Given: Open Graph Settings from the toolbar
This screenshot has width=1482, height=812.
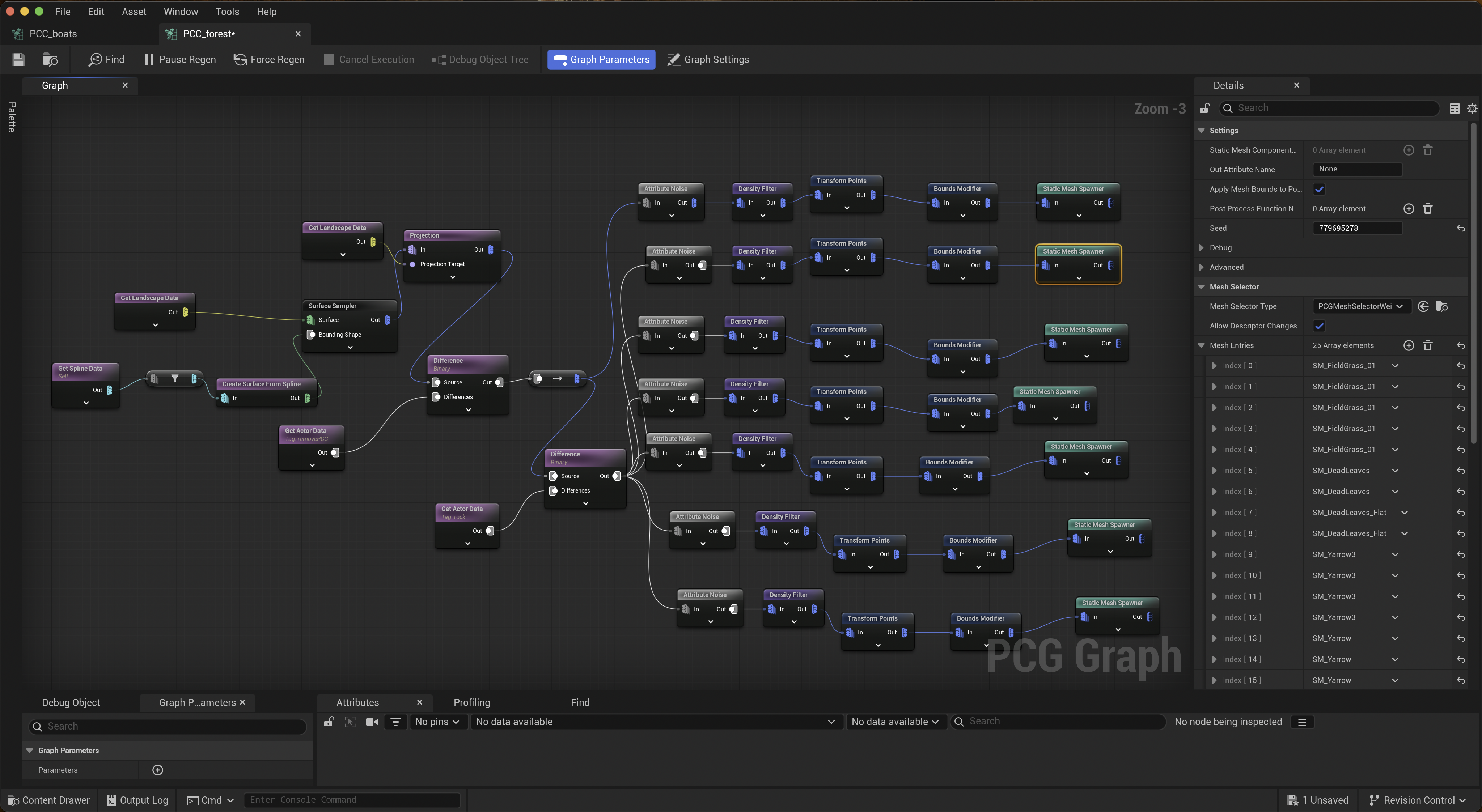Looking at the screenshot, I should pos(708,60).
